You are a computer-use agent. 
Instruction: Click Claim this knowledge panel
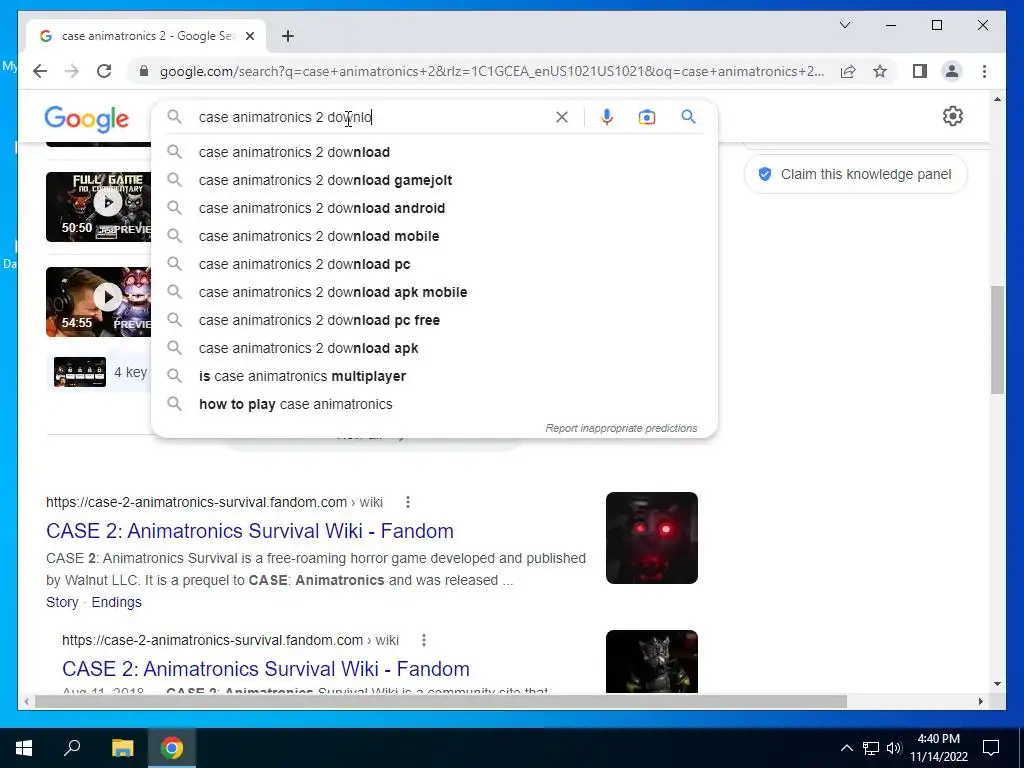tap(856, 174)
